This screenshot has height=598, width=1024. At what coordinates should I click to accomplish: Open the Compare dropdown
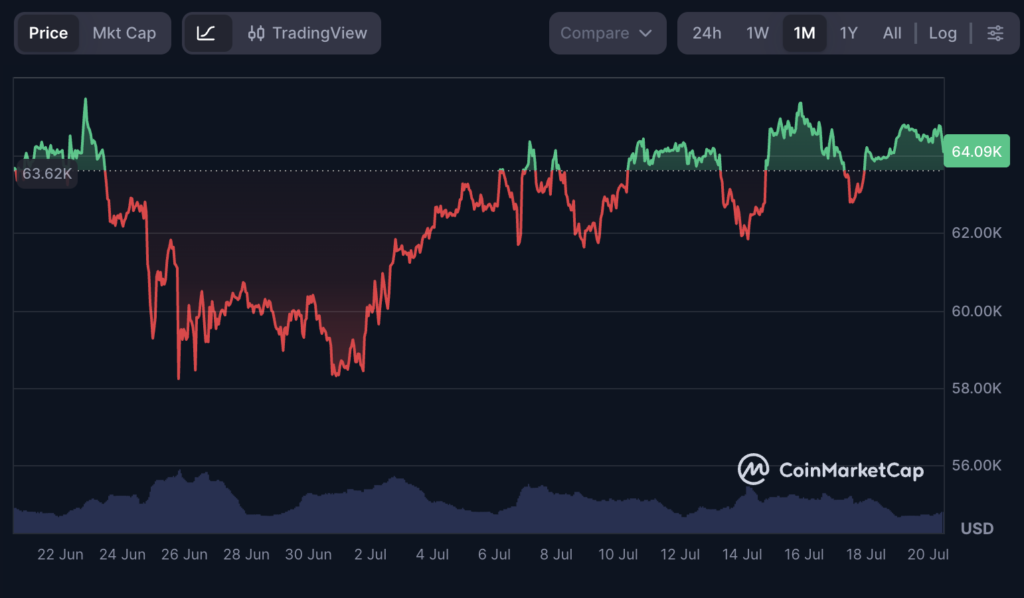coord(607,33)
